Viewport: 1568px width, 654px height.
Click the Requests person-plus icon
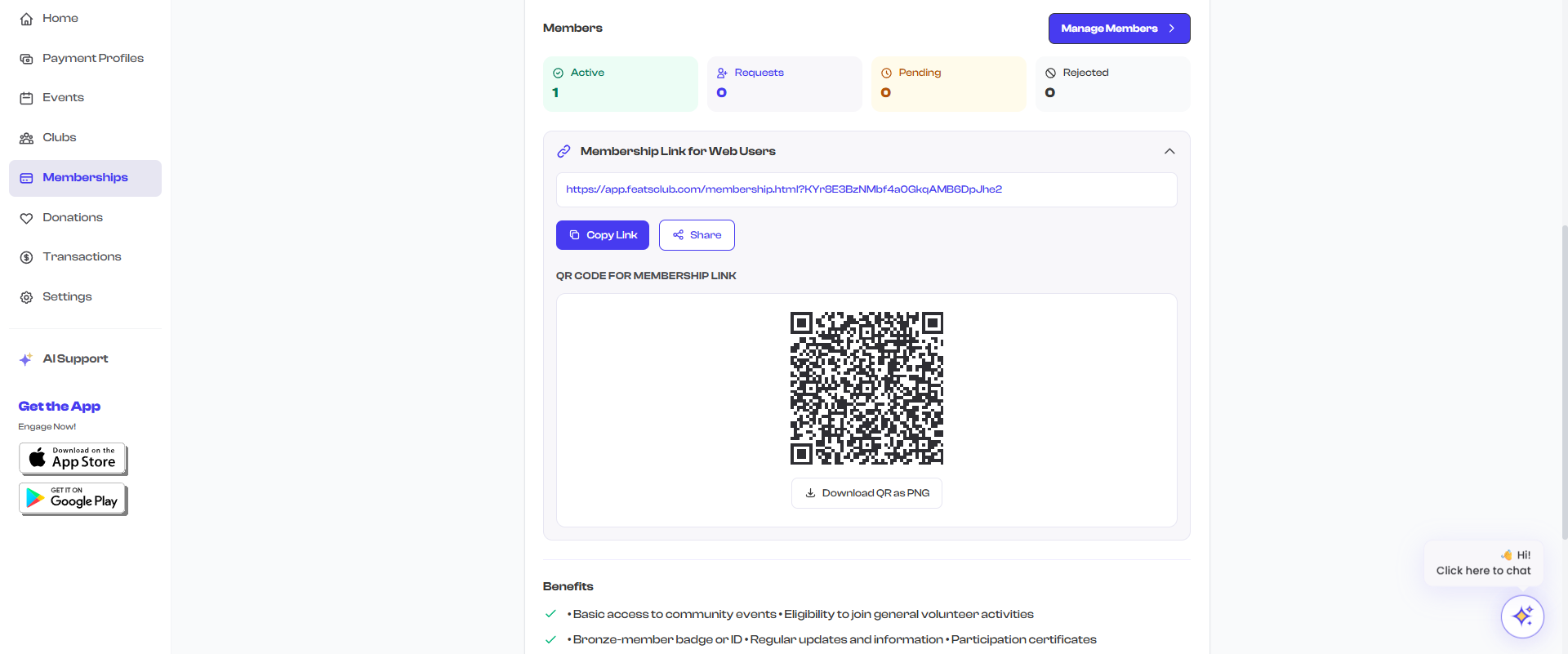point(722,73)
